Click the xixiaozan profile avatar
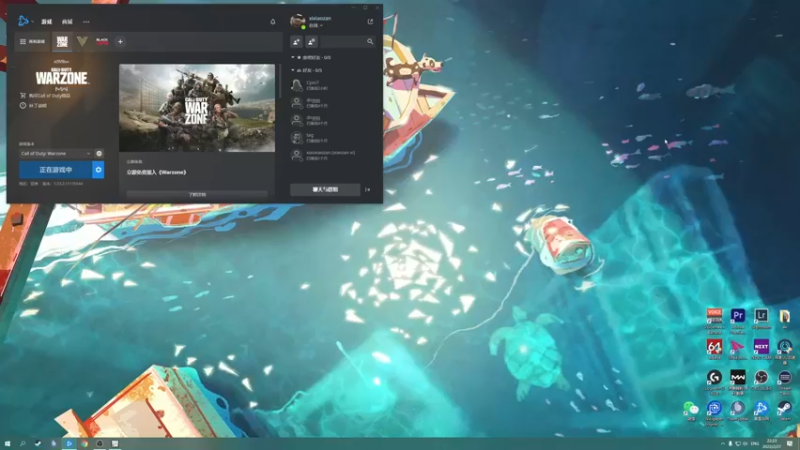This screenshot has height=450, width=800. click(297, 21)
